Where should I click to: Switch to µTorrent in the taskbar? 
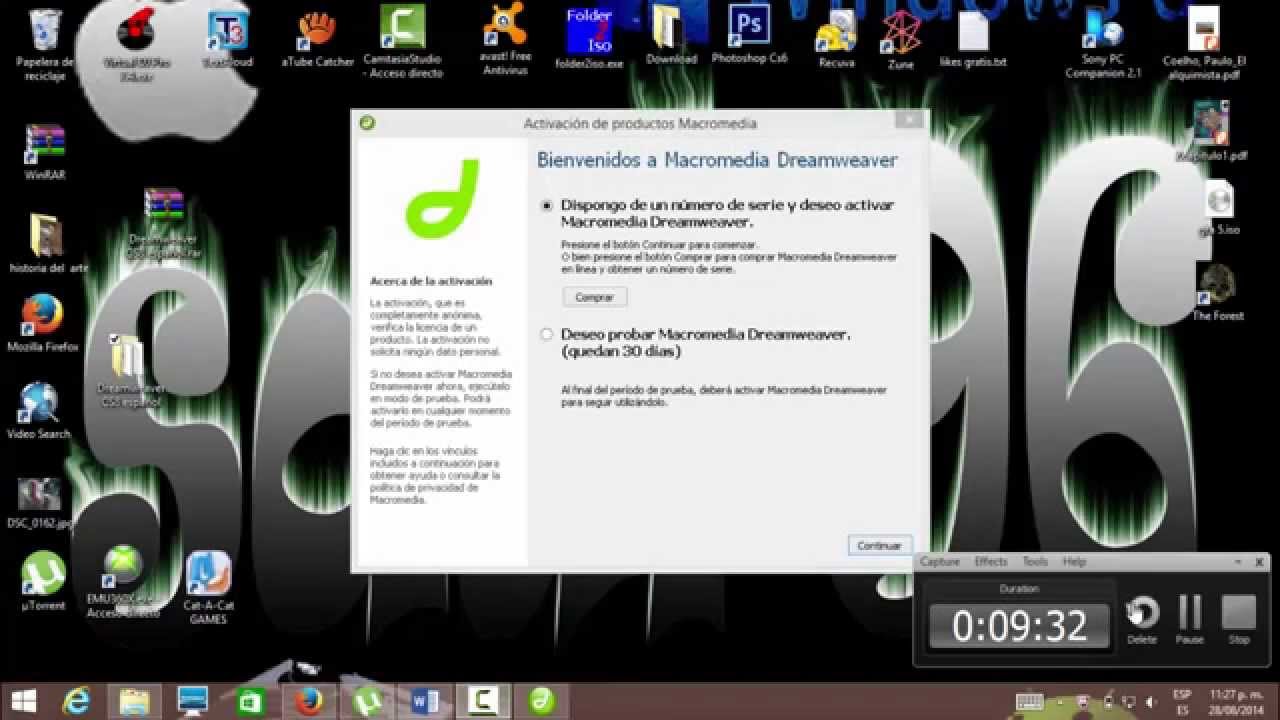[x=365, y=701]
